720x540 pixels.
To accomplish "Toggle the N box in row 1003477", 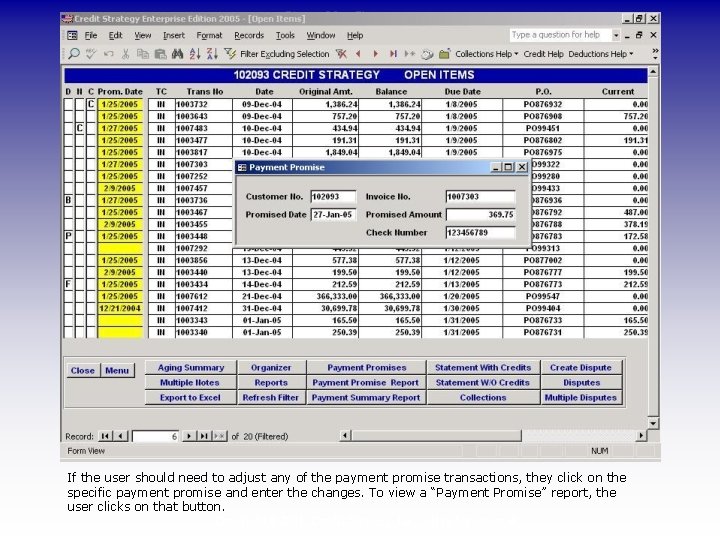I will pyautogui.click(x=80, y=140).
